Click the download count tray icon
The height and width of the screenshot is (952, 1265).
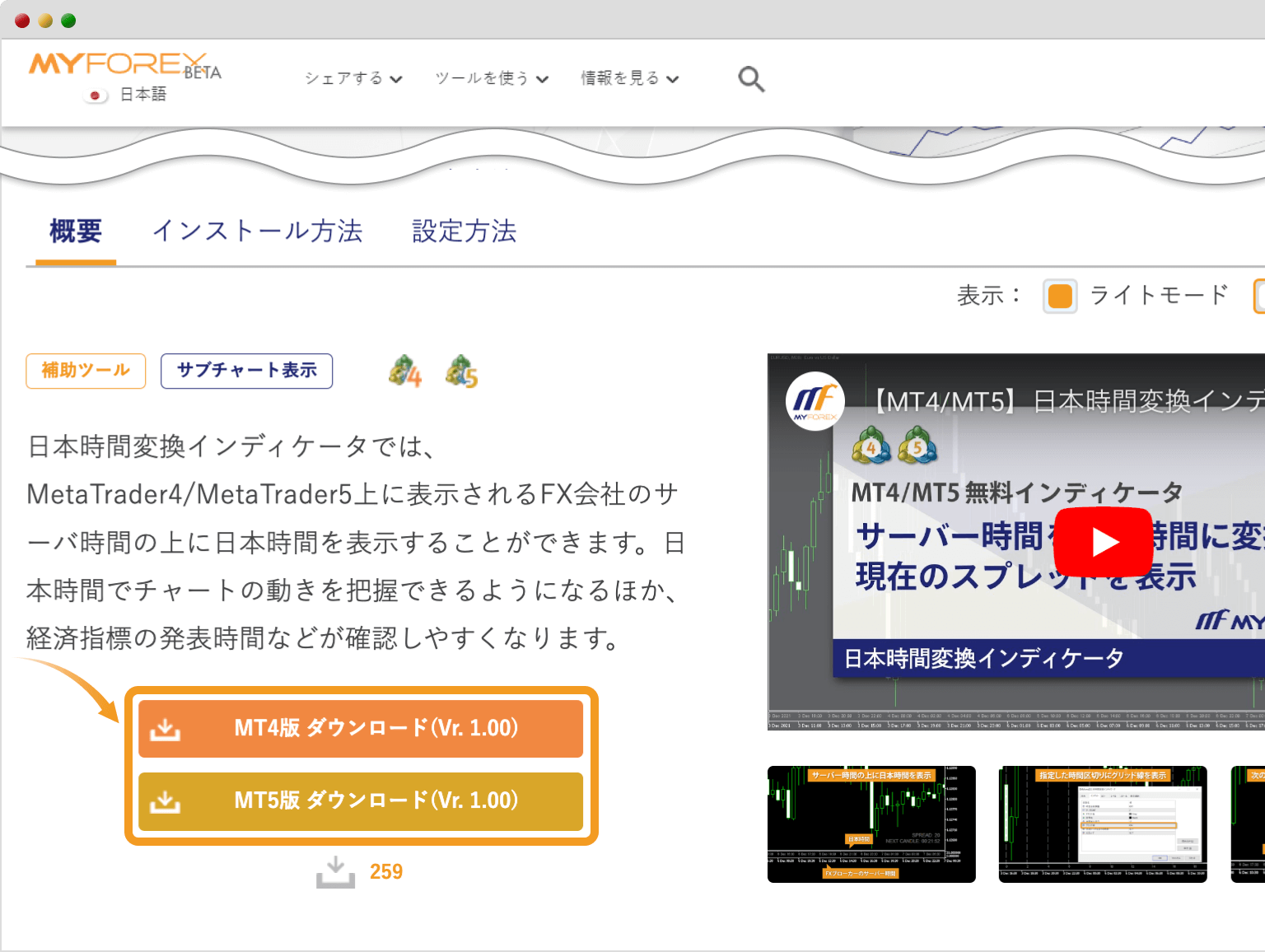pyautogui.click(x=335, y=872)
